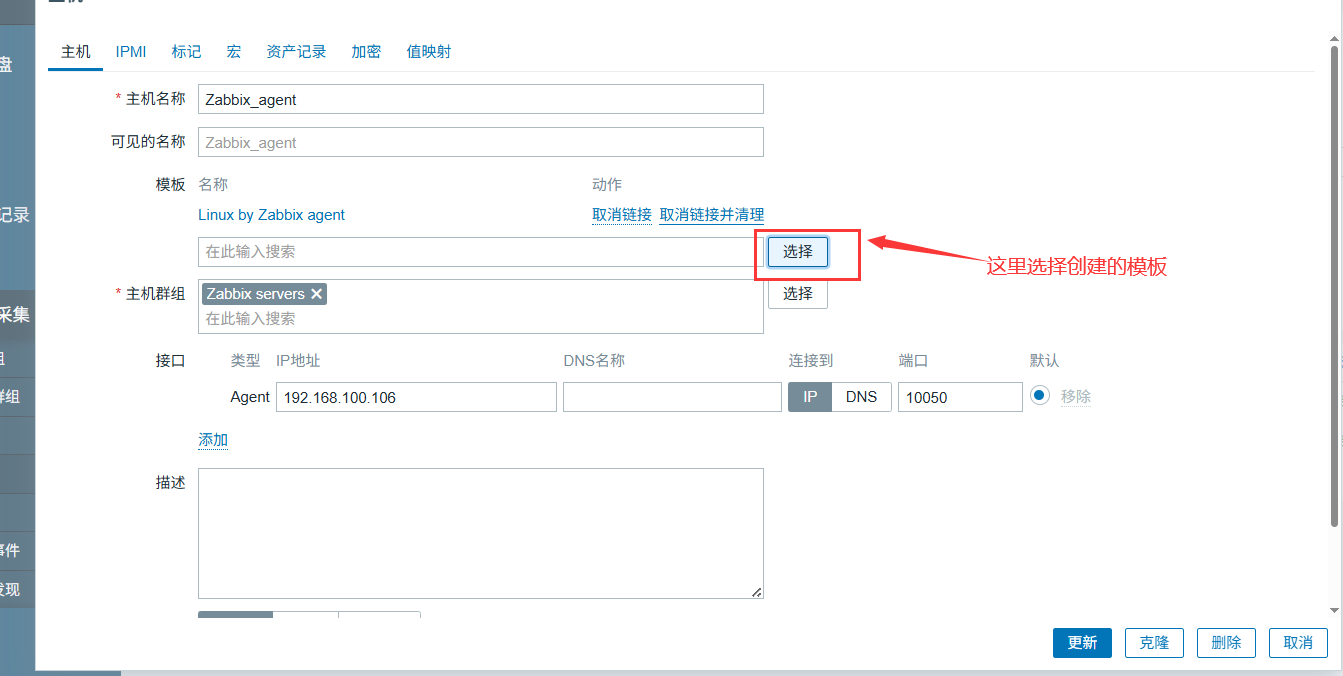
Task: Open the 标记 tab
Action: tap(186, 52)
